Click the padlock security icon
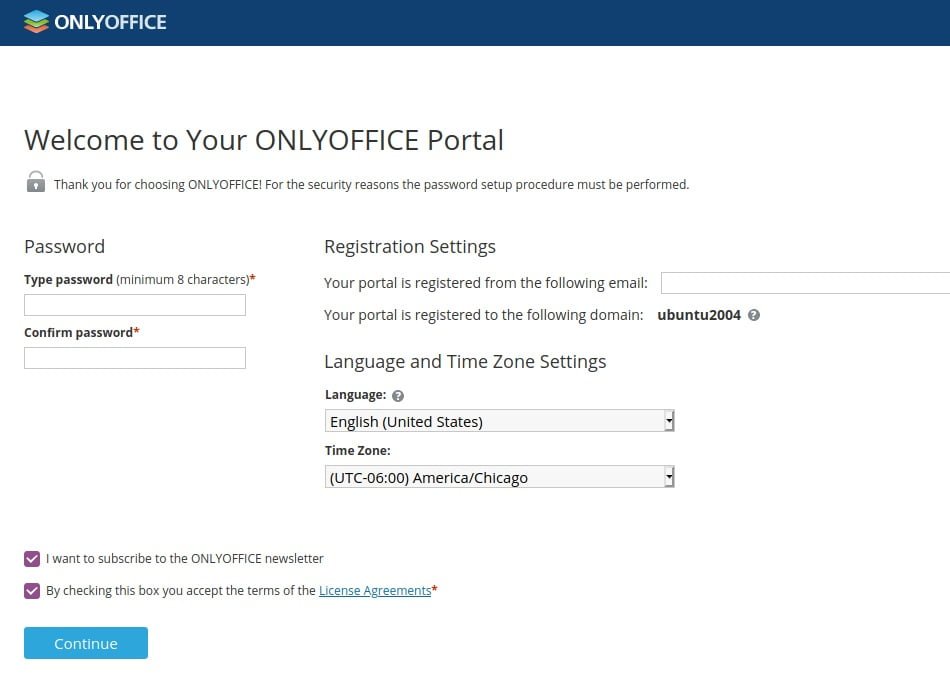The image size is (950, 678). 36,182
